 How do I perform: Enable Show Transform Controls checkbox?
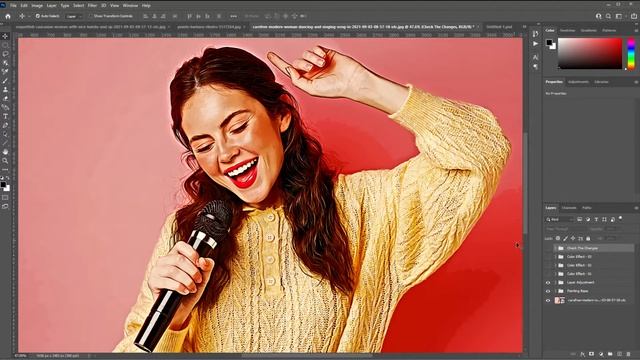point(91,16)
